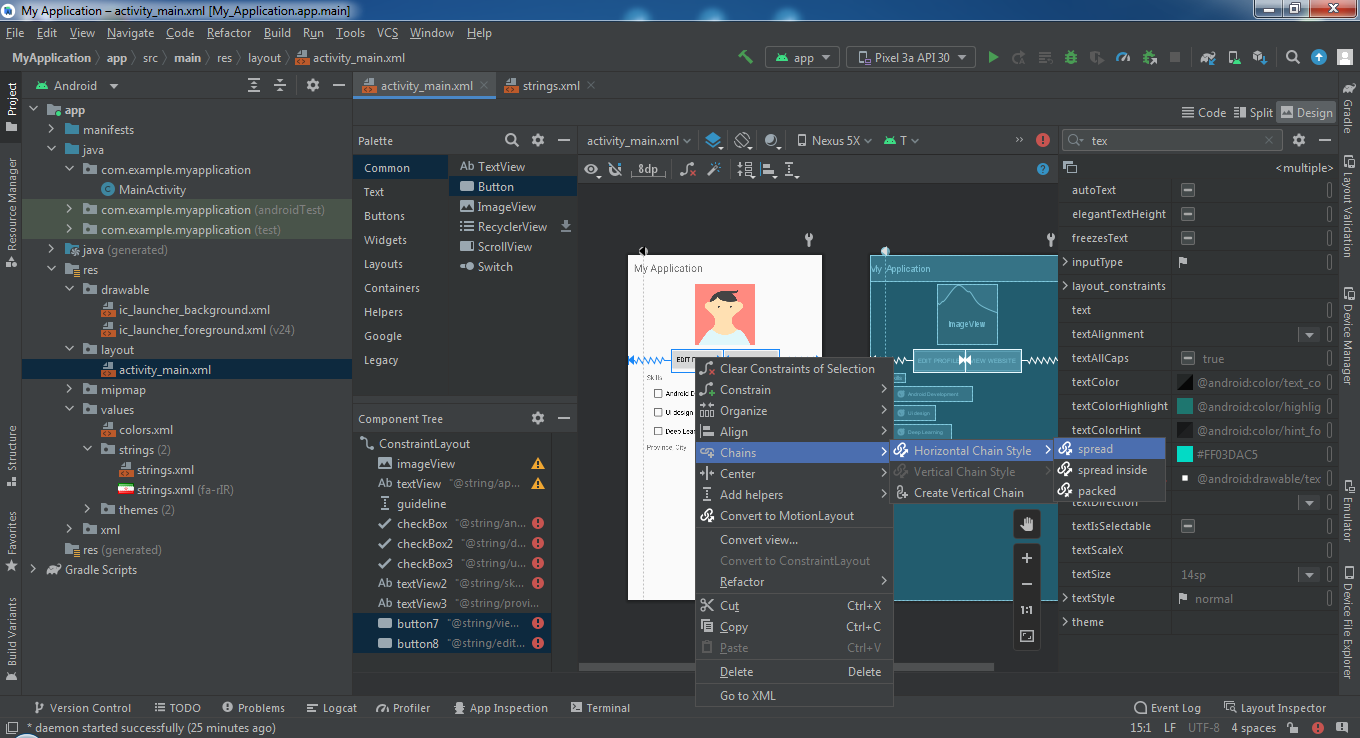1360x738 pixels.
Task: Sync project with Gradle files icon
Action: click(x=1209, y=57)
